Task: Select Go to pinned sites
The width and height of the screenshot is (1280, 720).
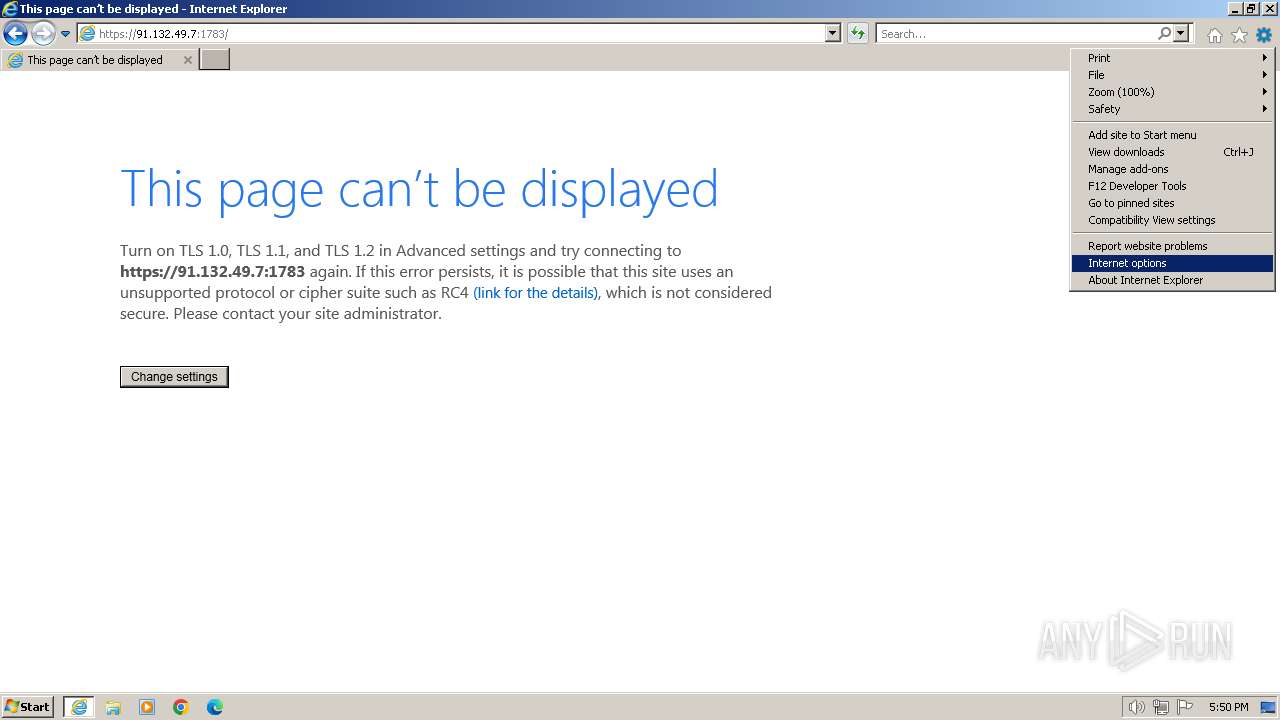Action: point(1172,203)
